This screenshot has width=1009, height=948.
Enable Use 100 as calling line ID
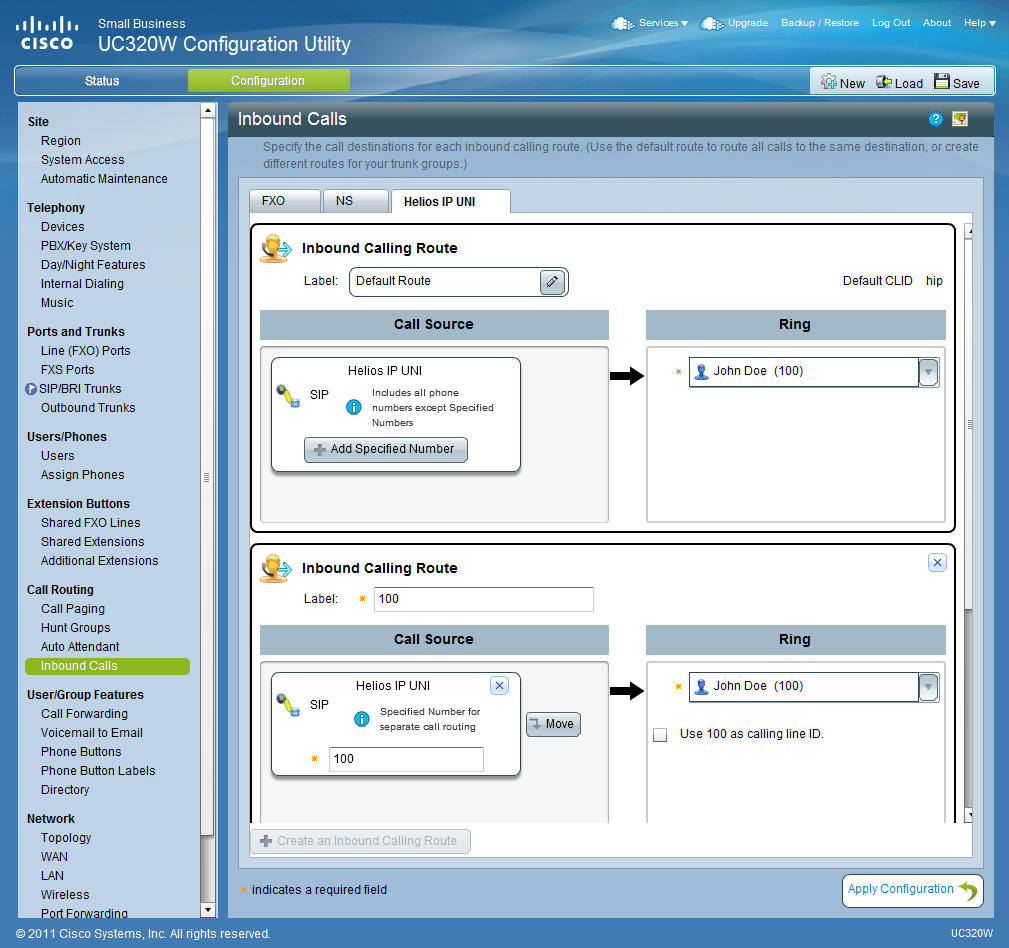tap(660, 735)
